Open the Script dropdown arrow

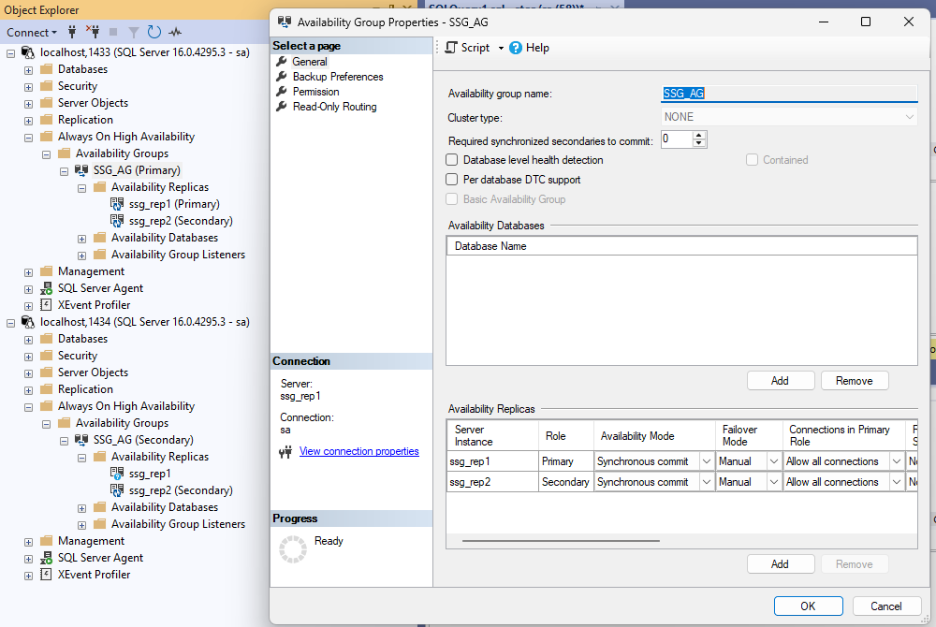(x=501, y=48)
